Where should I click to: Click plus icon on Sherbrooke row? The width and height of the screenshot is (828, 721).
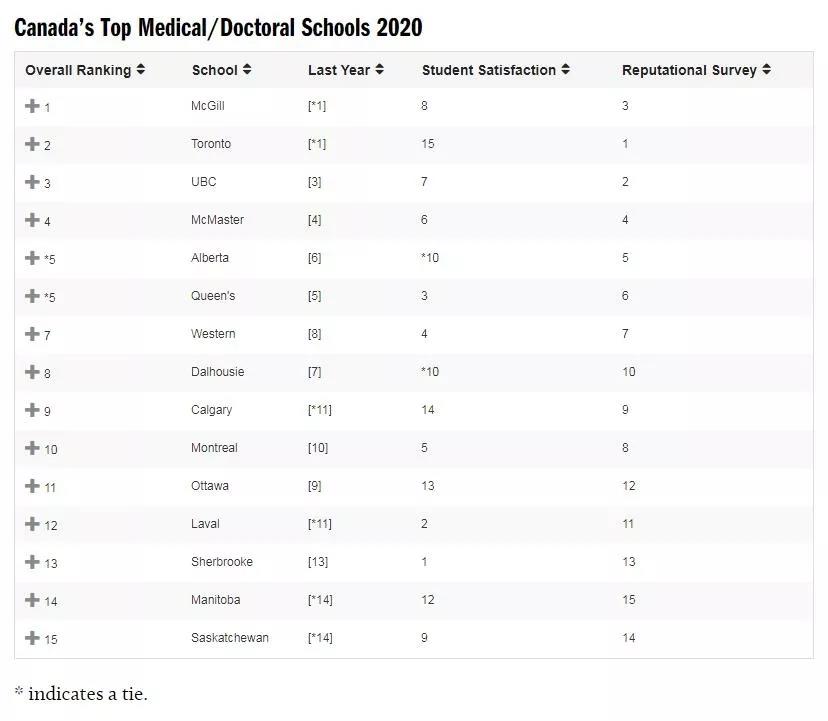click(32, 562)
